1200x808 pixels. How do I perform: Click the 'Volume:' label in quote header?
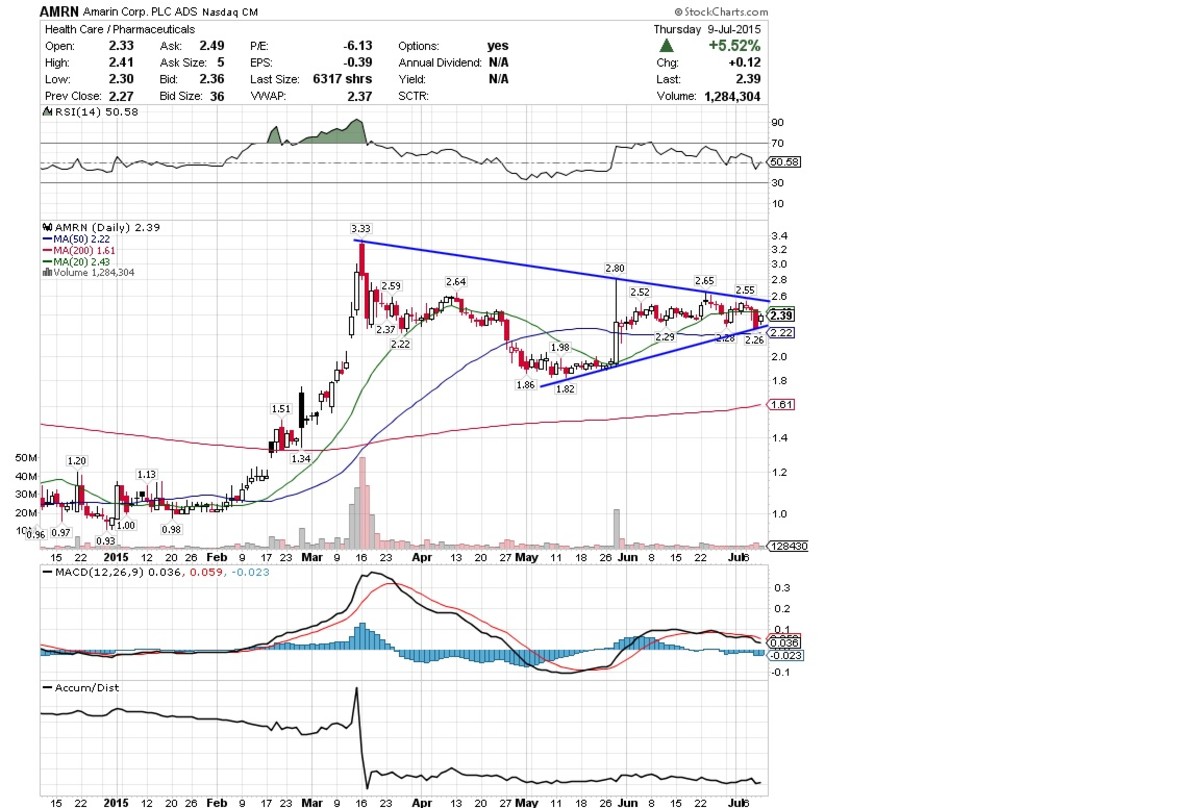pos(675,97)
